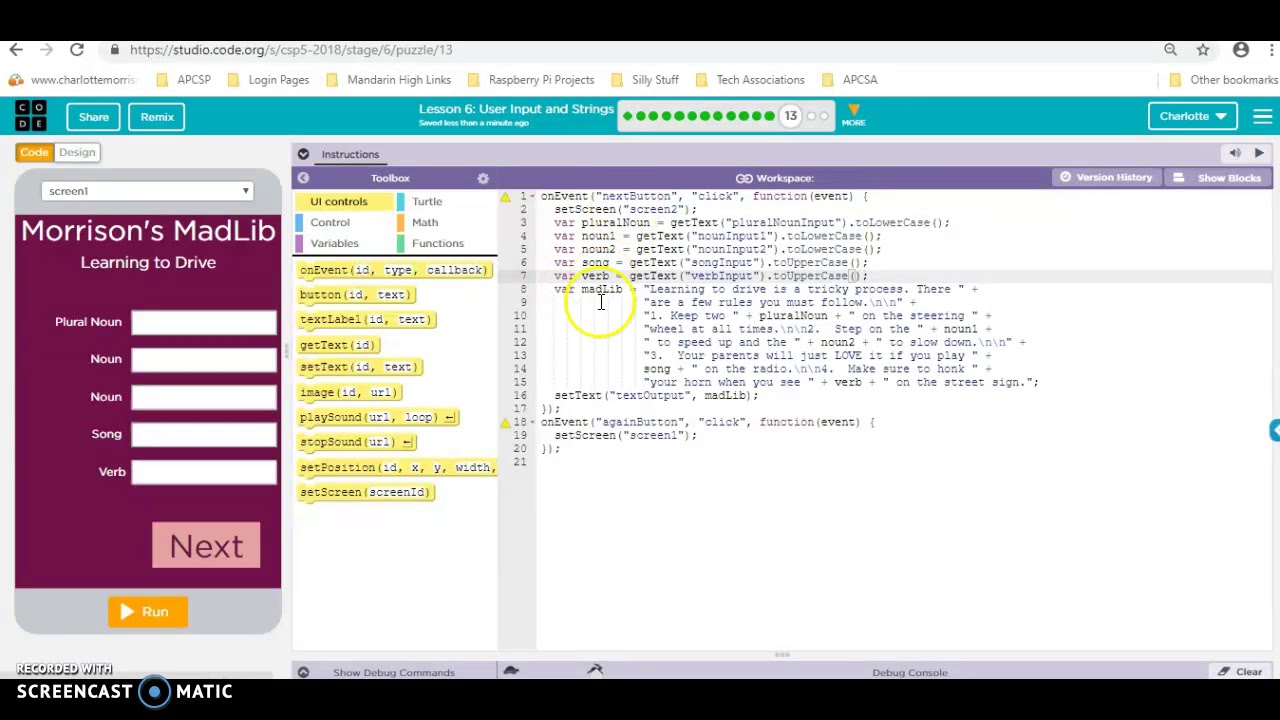This screenshot has width=1280, height=720.
Task: Select the Turtle toolbox category
Action: (427, 201)
